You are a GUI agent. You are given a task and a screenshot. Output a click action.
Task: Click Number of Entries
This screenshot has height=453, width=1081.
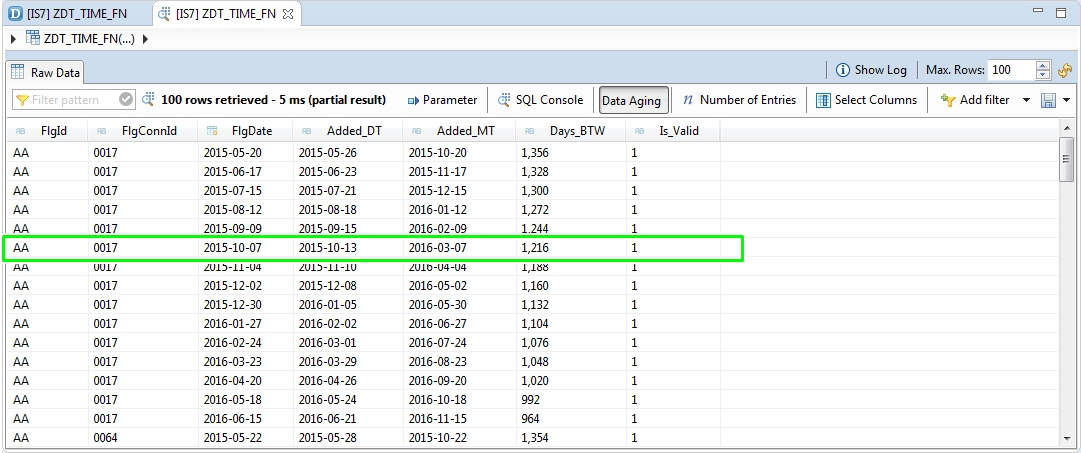tap(739, 100)
